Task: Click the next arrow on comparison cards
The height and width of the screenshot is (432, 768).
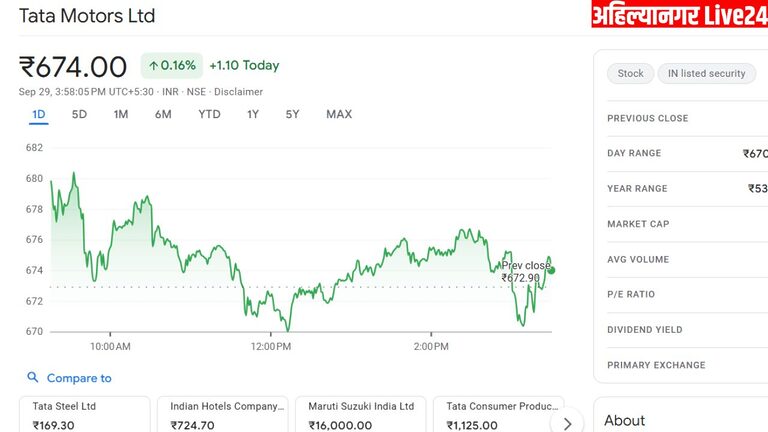Action: click(567, 423)
